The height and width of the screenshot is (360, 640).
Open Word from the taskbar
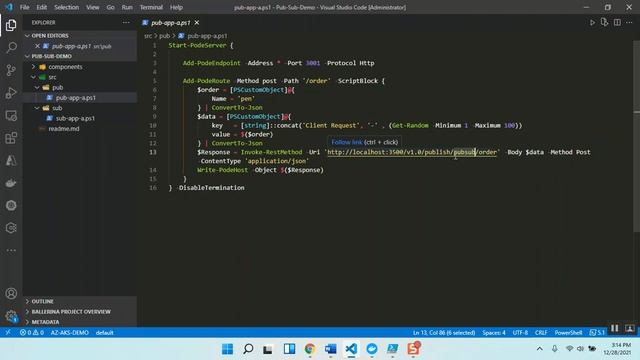point(330,349)
